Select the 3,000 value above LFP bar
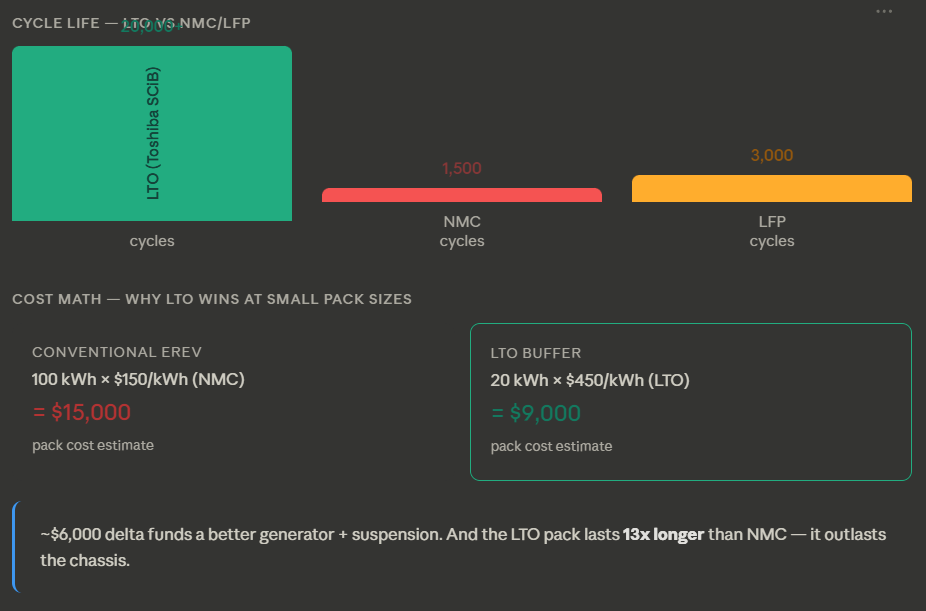 (x=771, y=155)
